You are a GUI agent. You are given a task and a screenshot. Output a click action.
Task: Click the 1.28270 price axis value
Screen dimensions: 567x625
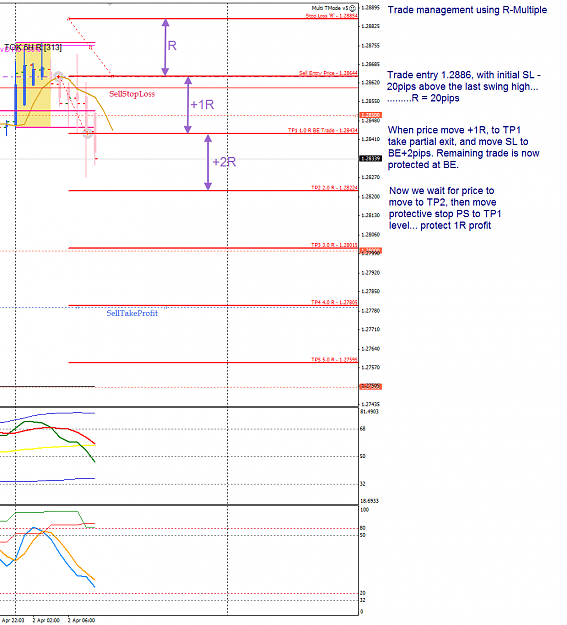click(370, 177)
